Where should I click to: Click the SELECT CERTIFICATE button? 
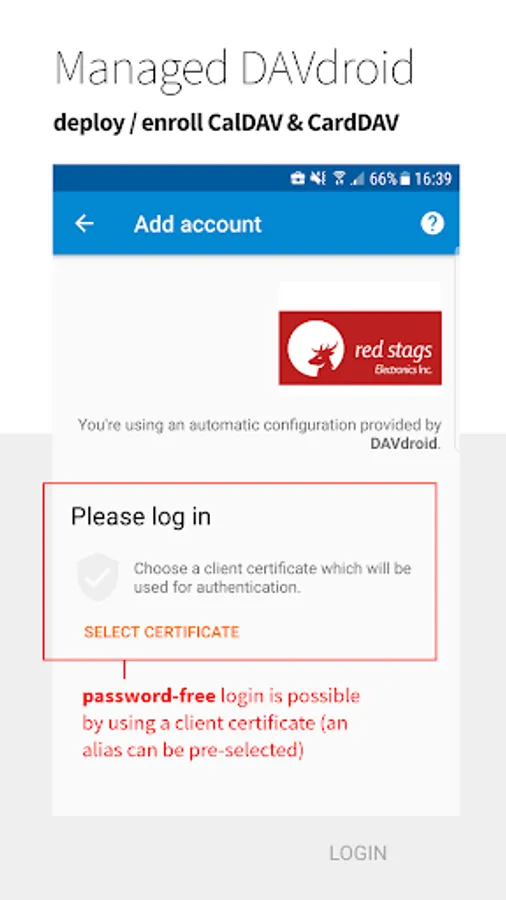(x=161, y=632)
